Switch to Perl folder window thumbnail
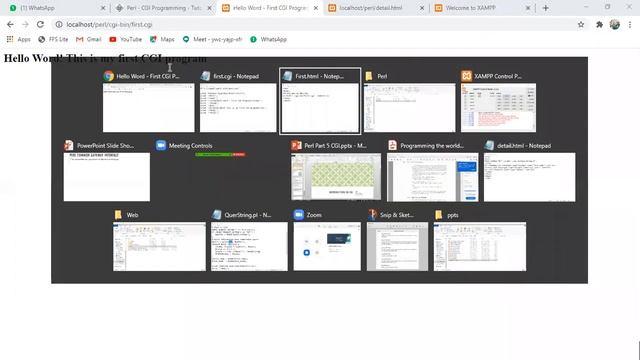Image resolution: width=640 pixels, height=360 pixels. (x=409, y=108)
